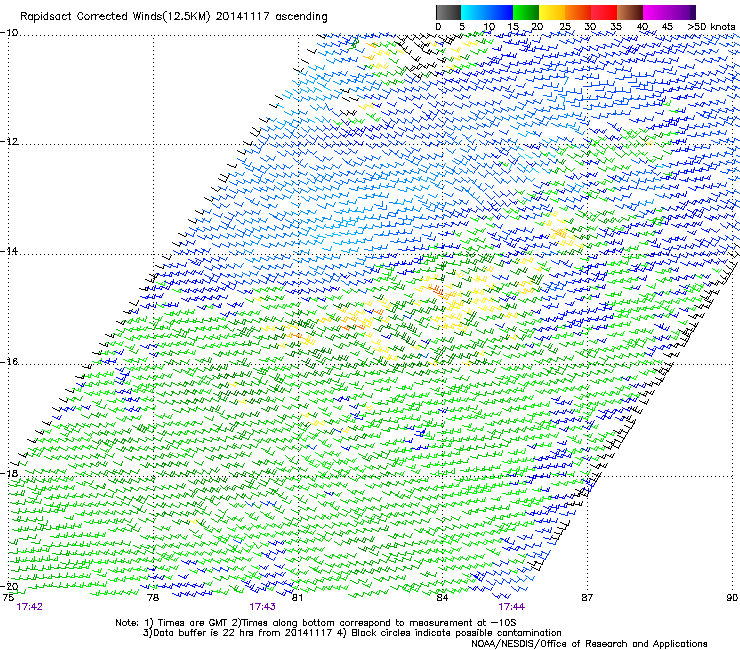Click the longitude label '75'

[x=8, y=598]
